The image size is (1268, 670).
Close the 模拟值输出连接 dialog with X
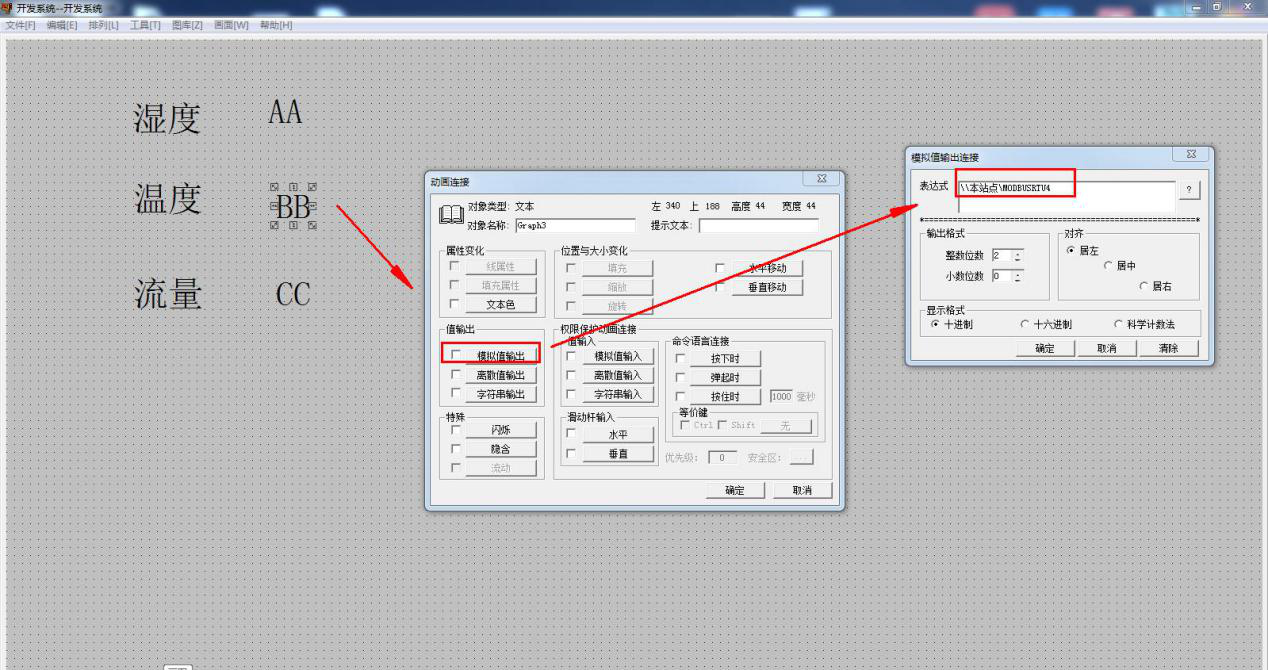click(x=1191, y=155)
